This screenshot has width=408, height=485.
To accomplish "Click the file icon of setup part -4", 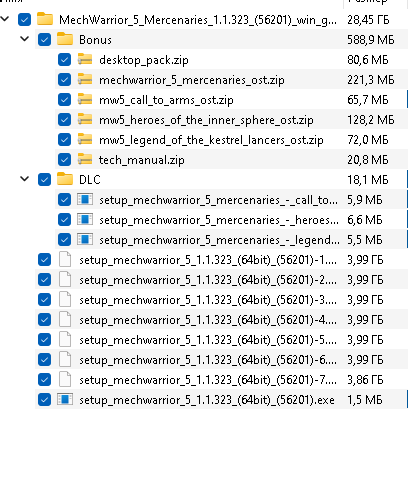I will [x=65, y=319].
